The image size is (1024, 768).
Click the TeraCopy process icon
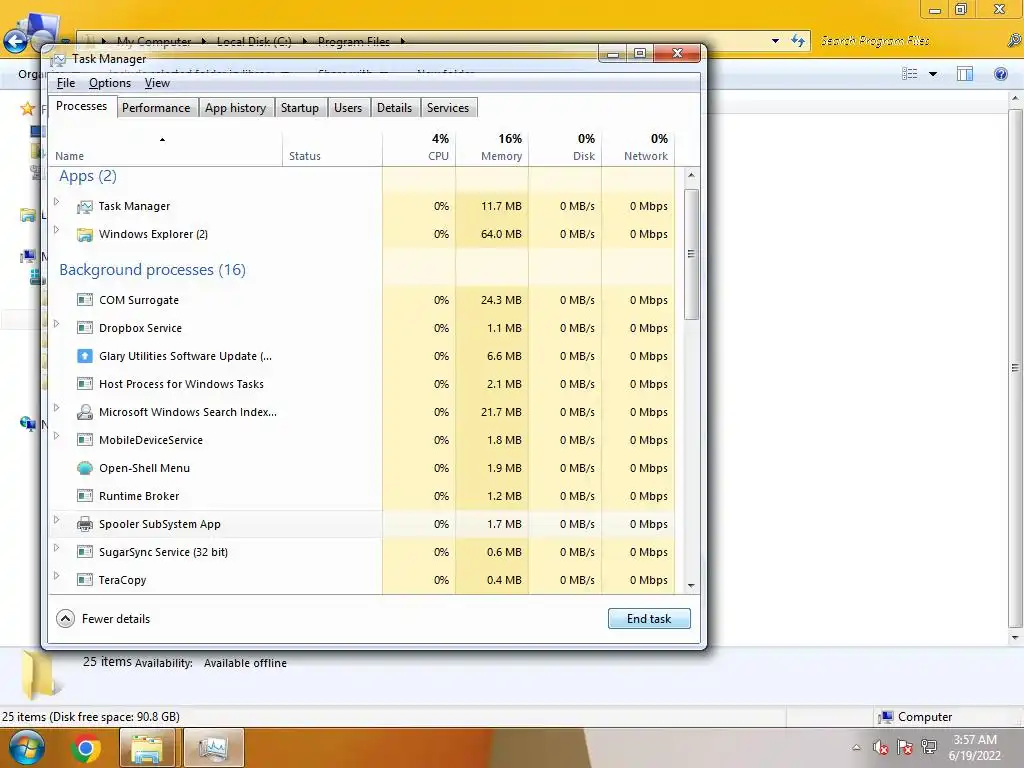(85, 581)
